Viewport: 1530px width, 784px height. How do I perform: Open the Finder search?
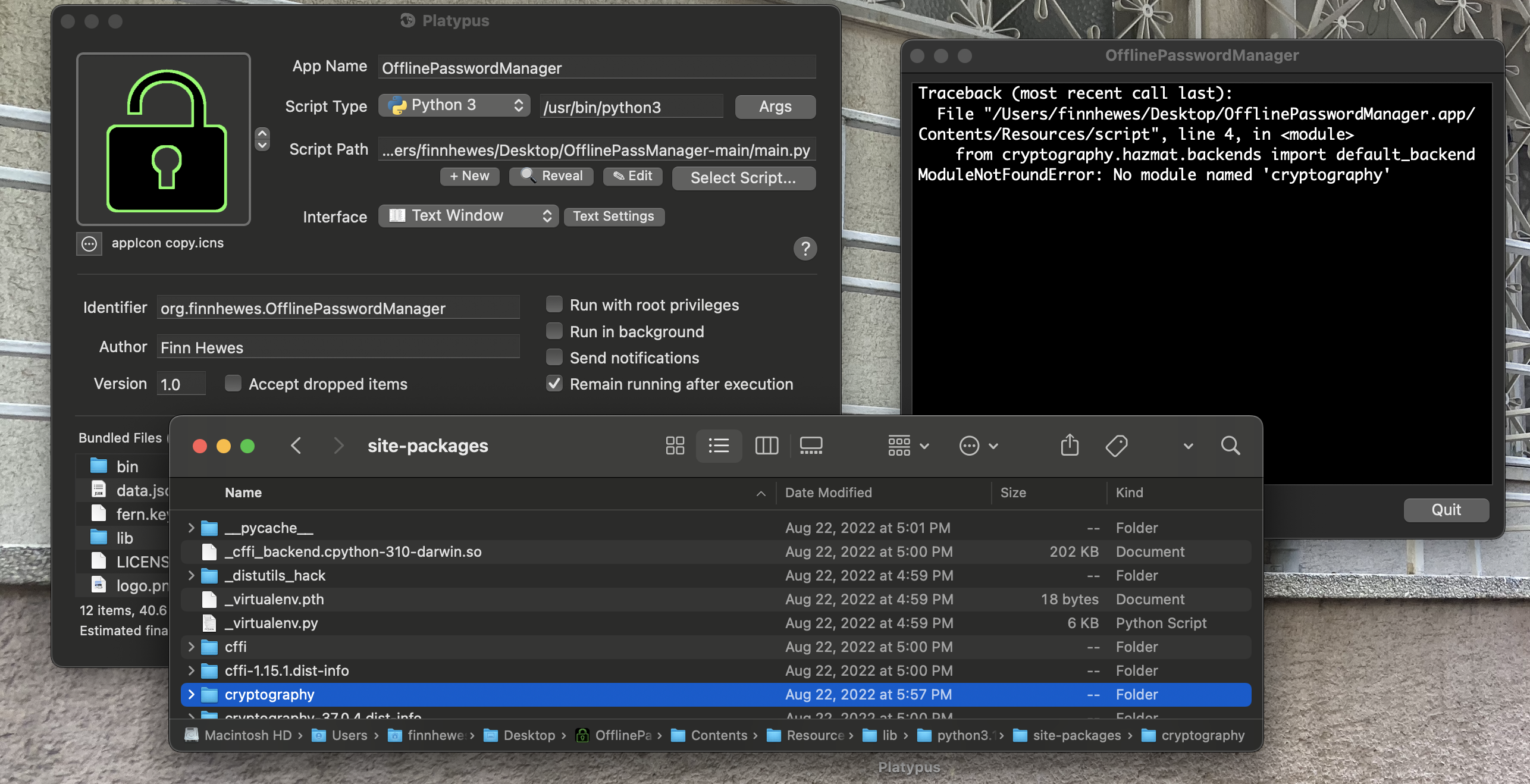pyautogui.click(x=1230, y=446)
